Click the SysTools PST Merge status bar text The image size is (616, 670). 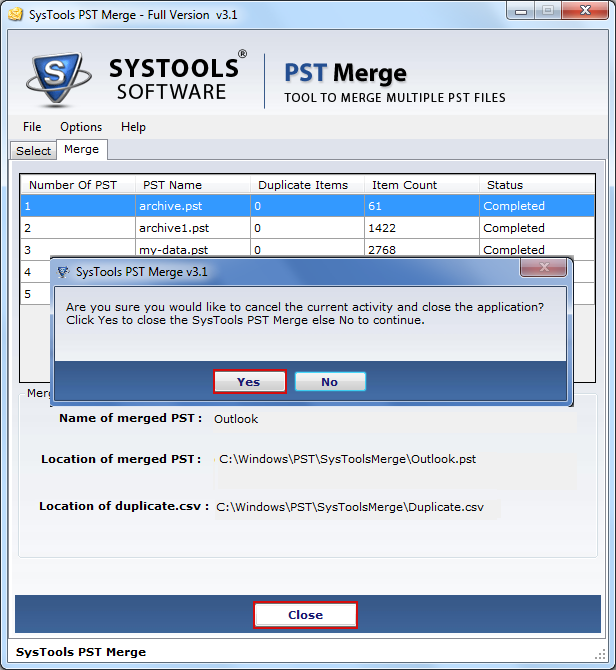pos(81,652)
